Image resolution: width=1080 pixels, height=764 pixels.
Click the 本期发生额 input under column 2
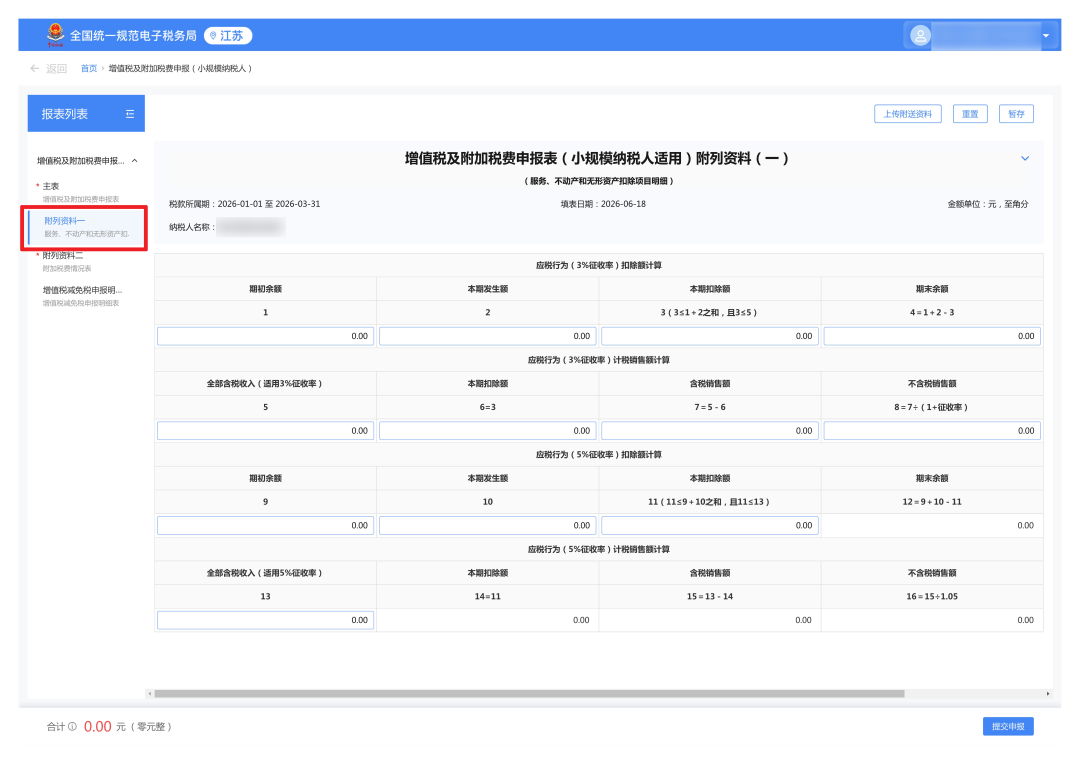point(488,336)
